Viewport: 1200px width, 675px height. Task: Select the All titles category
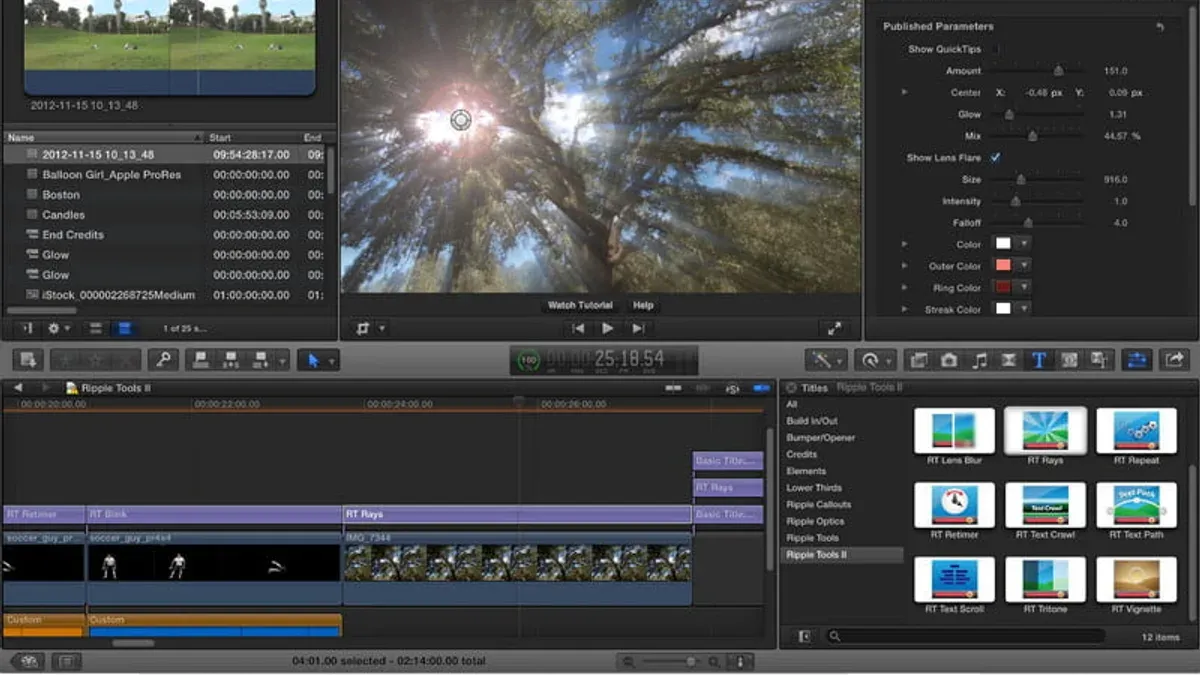pos(792,404)
